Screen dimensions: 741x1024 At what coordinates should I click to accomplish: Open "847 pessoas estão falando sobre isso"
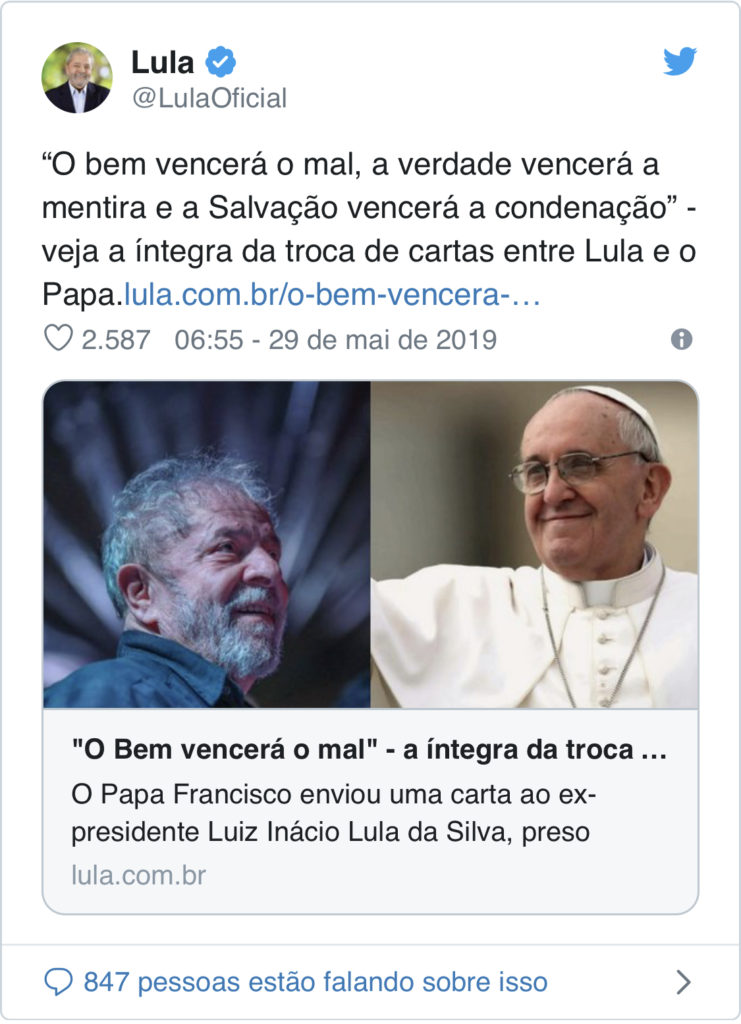(x=315, y=982)
